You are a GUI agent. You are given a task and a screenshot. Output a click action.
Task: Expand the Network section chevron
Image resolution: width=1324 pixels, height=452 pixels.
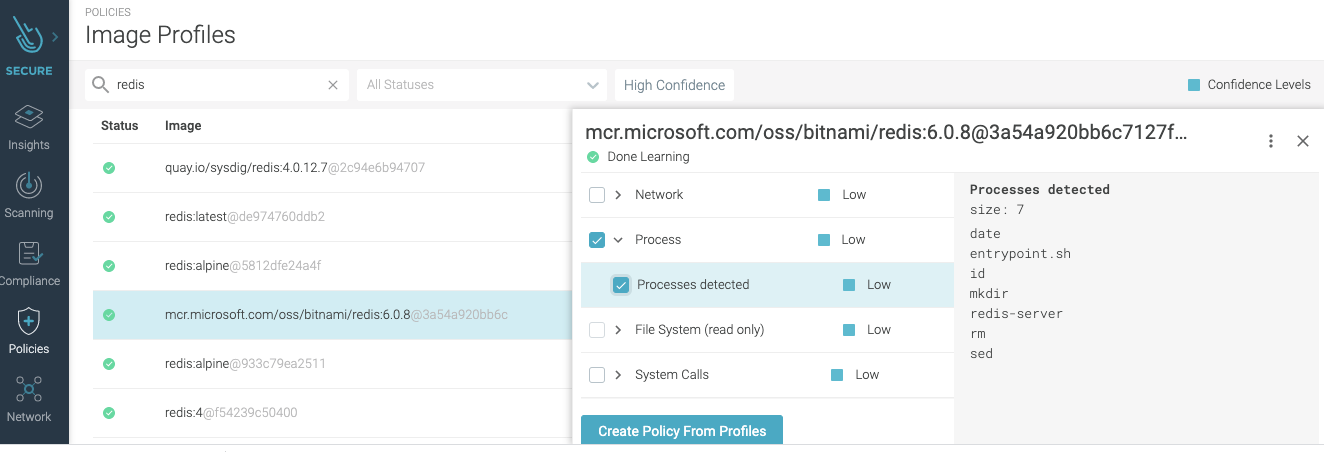[x=618, y=195]
